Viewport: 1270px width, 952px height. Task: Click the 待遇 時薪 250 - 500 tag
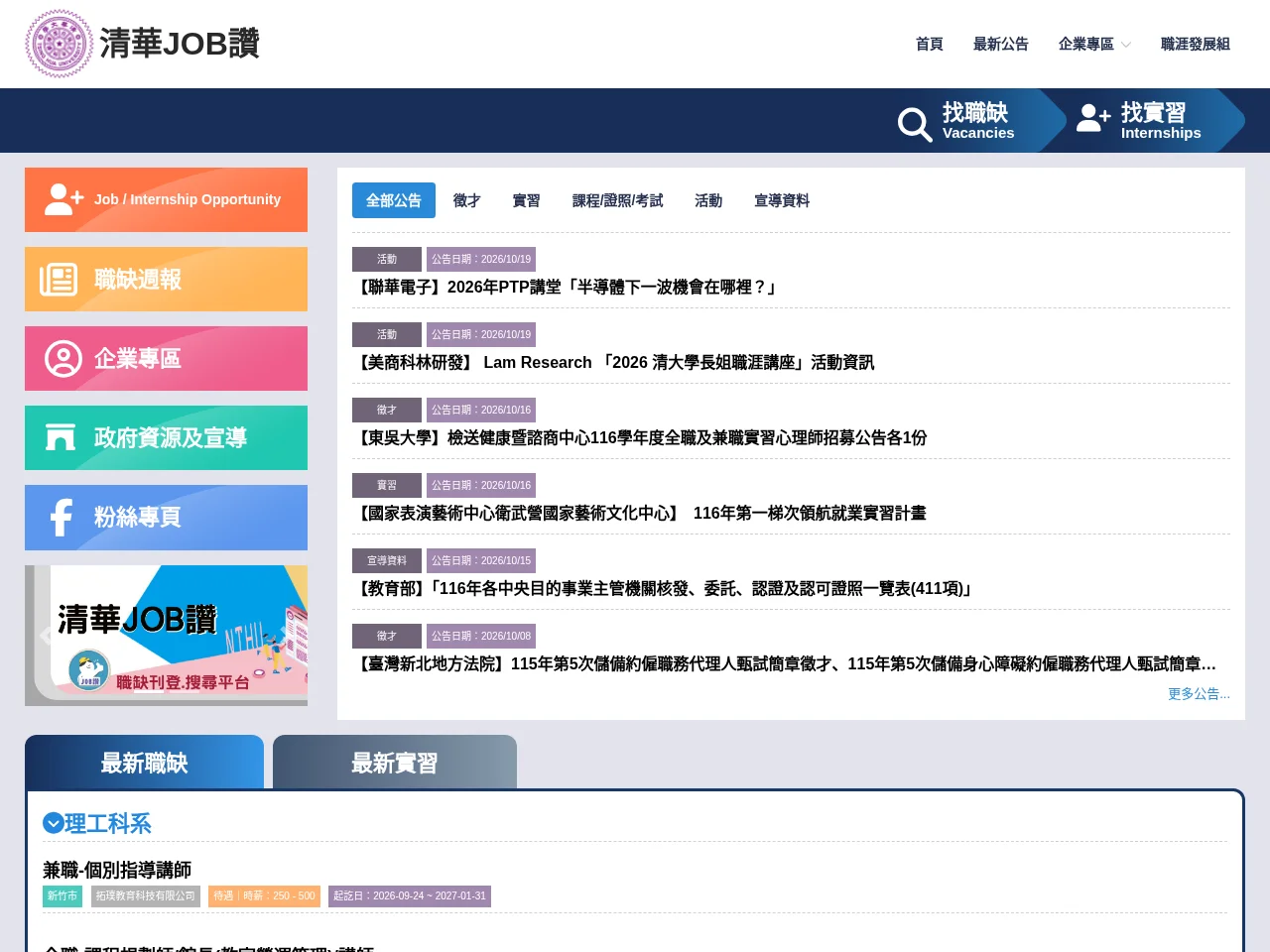[264, 895]
